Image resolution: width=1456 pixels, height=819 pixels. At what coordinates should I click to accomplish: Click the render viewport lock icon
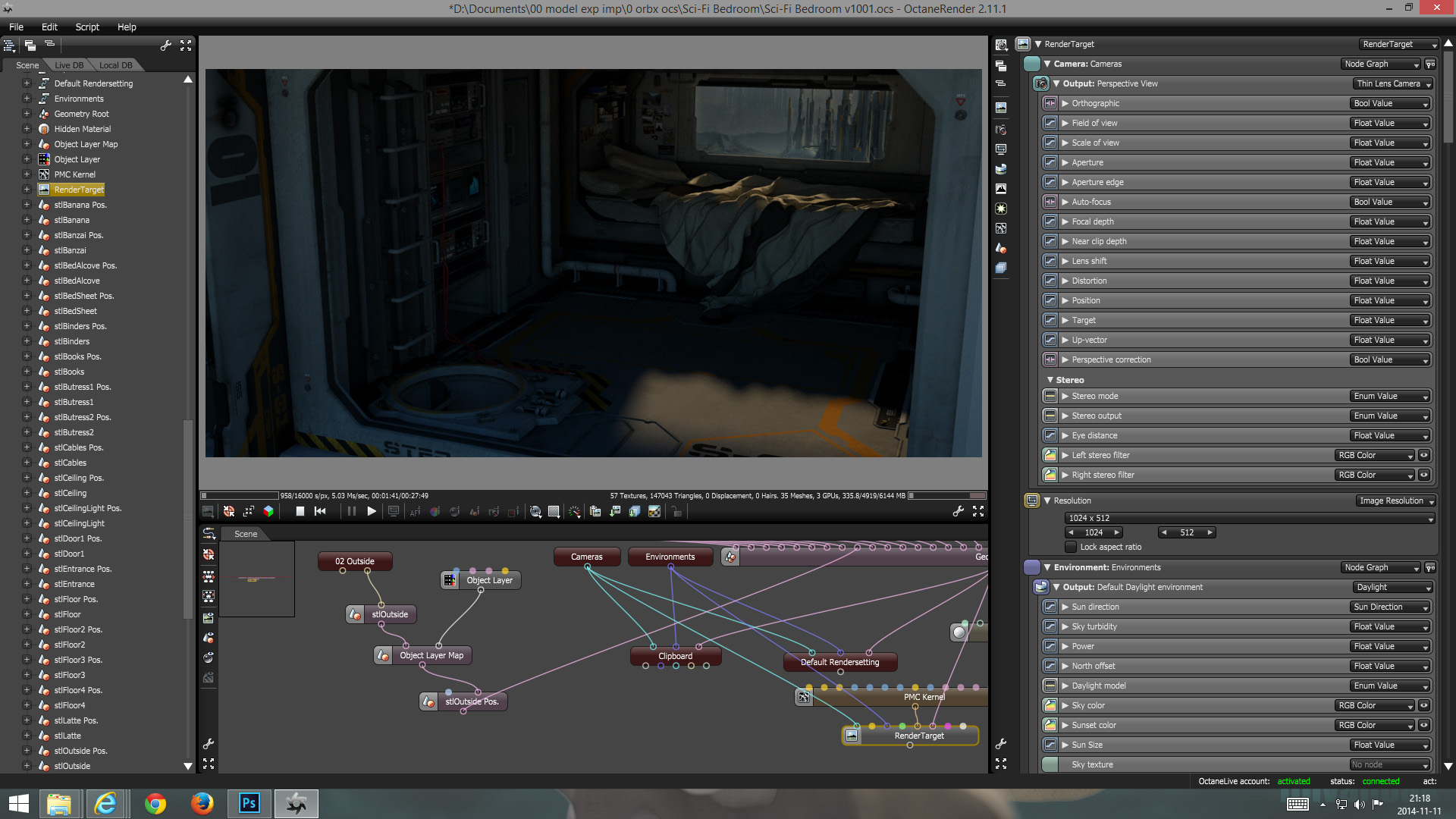[x=676, y=512]
